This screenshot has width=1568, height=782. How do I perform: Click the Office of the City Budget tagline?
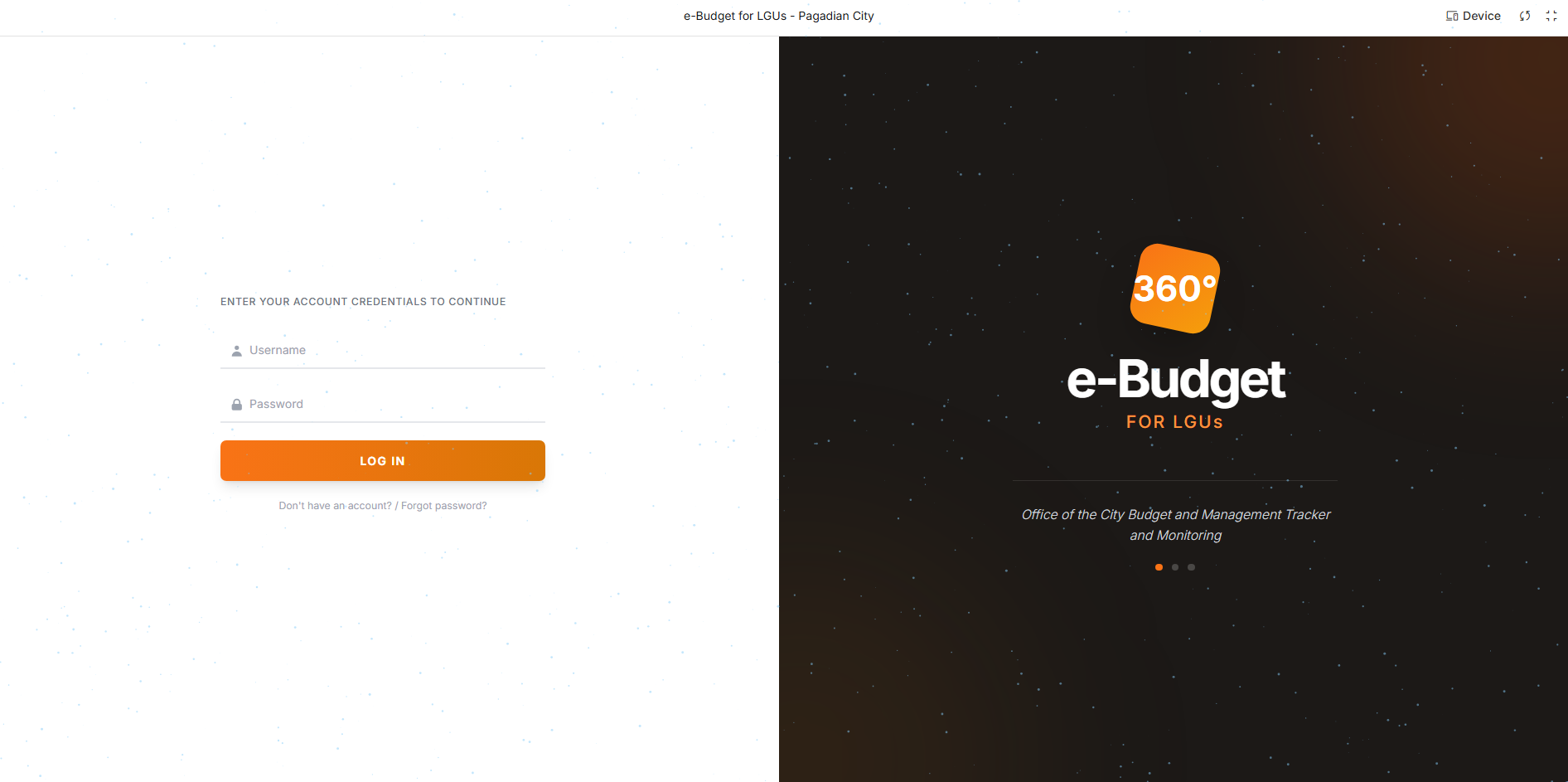[1175, 525]
